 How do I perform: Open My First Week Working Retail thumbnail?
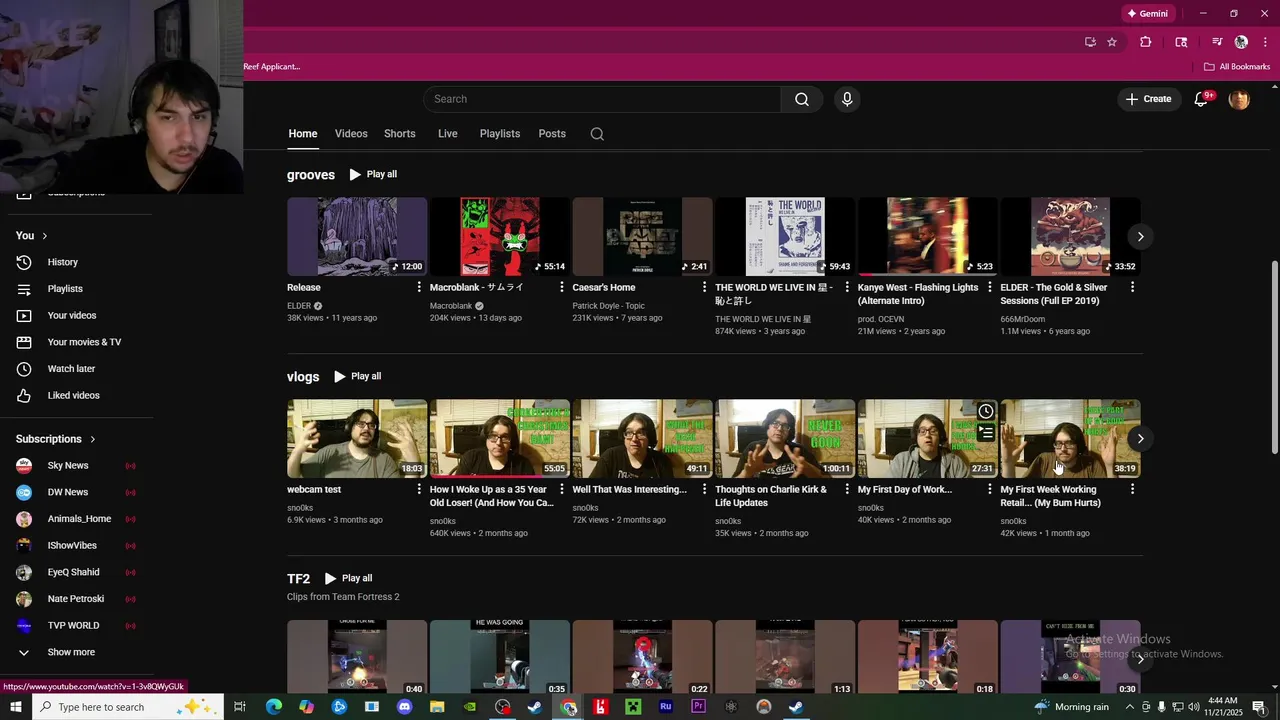[1070, 439]
